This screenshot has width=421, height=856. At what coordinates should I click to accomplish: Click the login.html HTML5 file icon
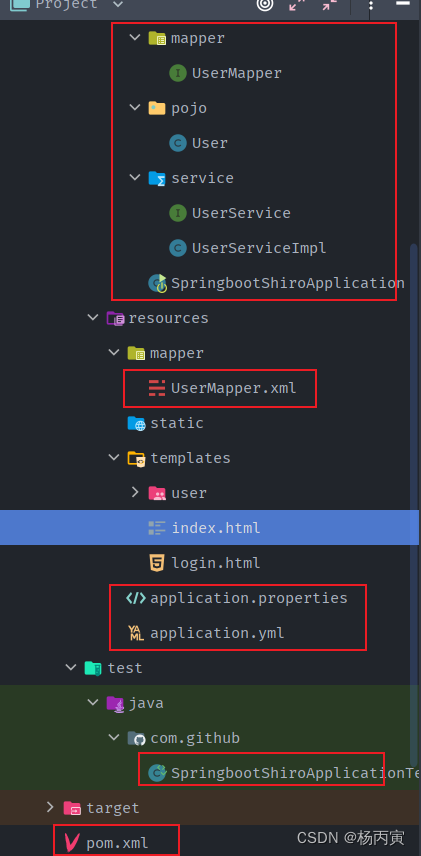tap(157, 563)
